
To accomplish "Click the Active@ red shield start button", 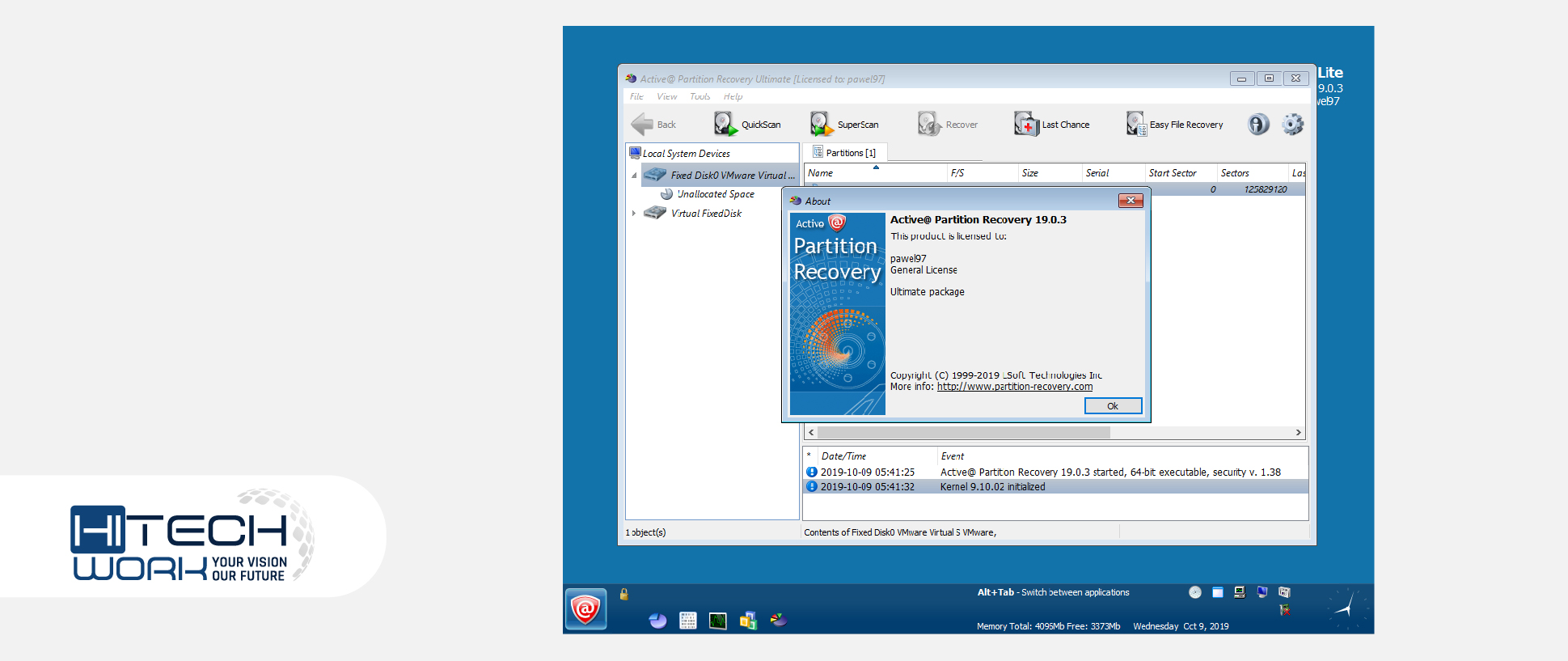I will pyautogui.click(x=585, y=609).
